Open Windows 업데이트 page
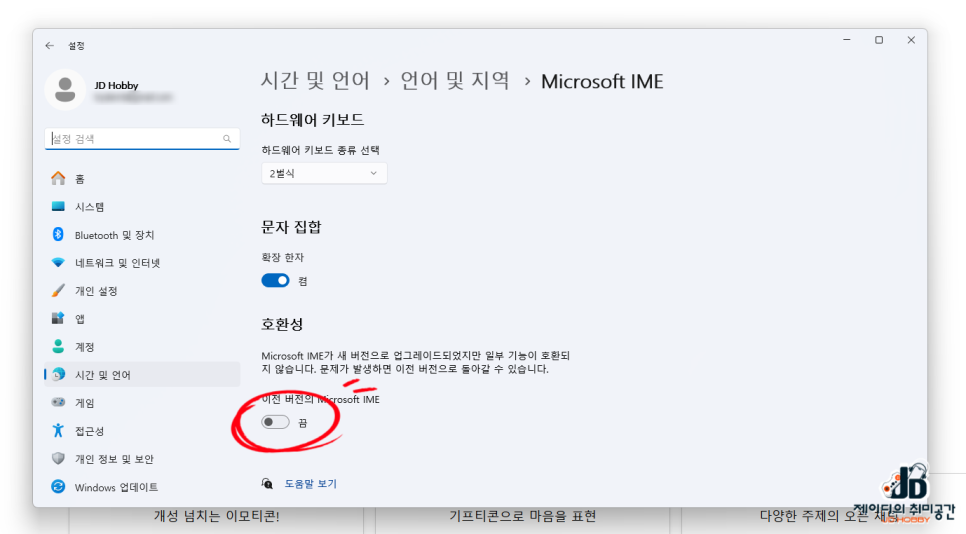 (142, 487)
